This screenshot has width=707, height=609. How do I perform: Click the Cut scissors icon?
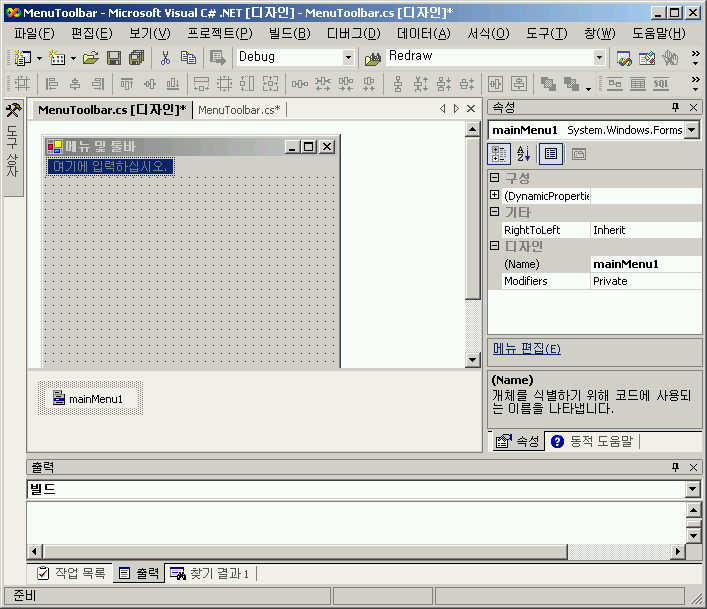(x=165, y=58)
